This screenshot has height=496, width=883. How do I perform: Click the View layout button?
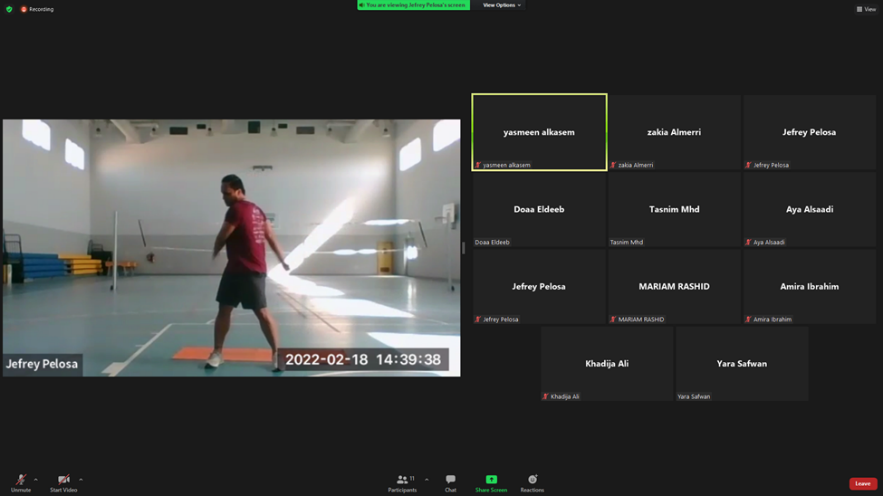point(866,9)
